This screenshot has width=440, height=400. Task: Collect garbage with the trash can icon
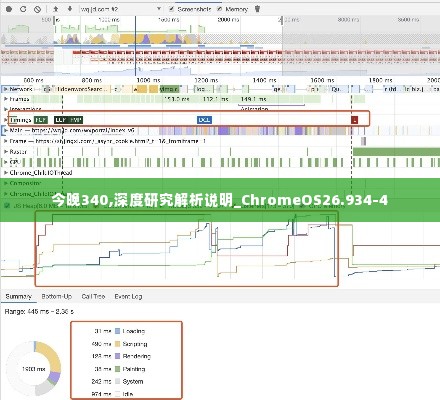(257, 9)
